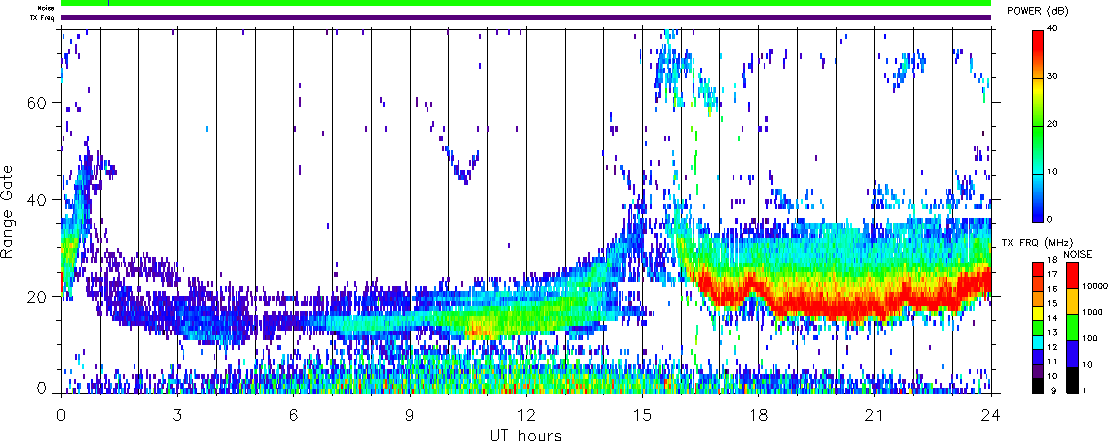Click the UT hours tick label "18"
The height and width of the screenshot is (441, 1108).
[x=758, y=414]
